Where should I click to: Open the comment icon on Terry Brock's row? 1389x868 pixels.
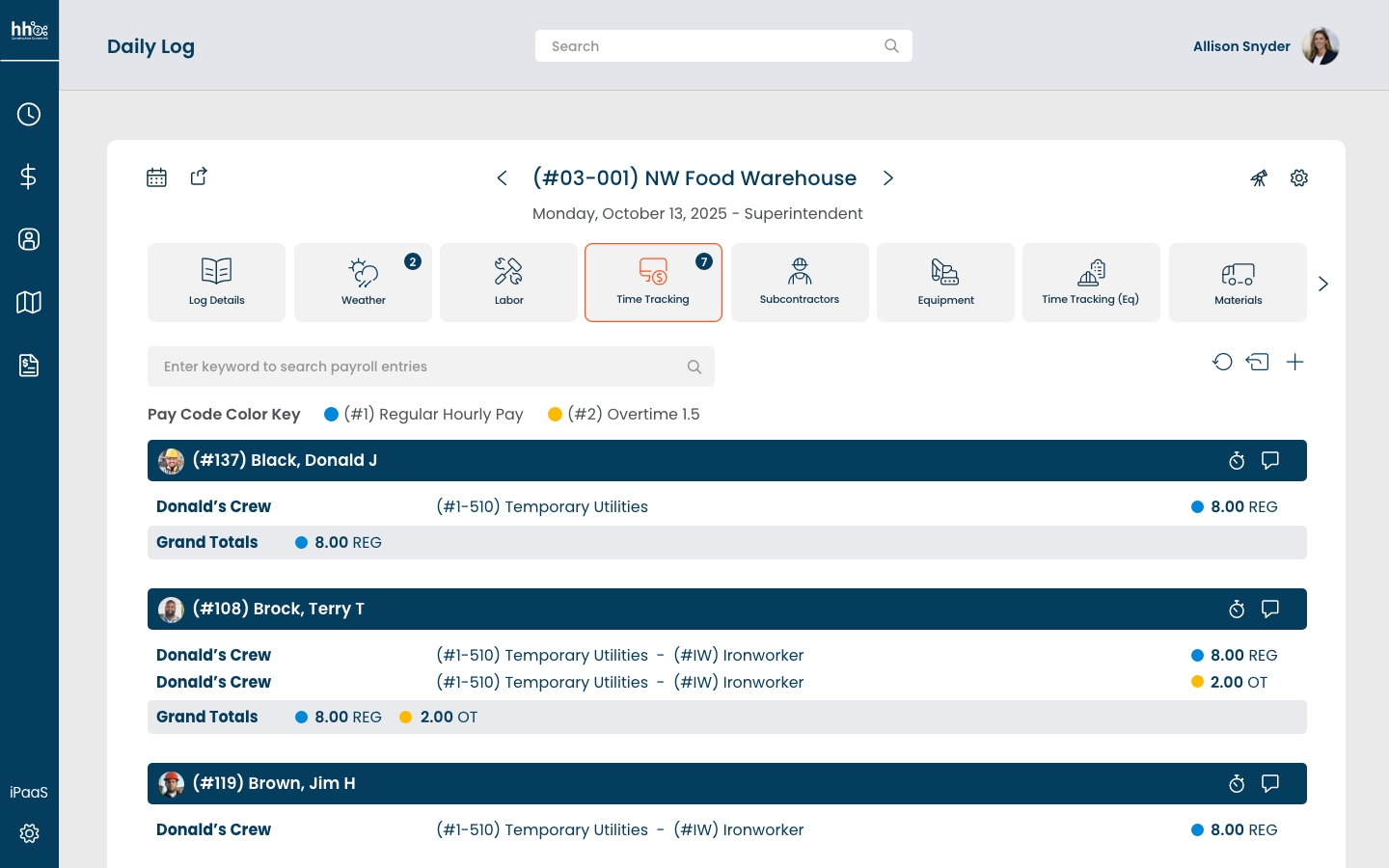pos(1270,610)
